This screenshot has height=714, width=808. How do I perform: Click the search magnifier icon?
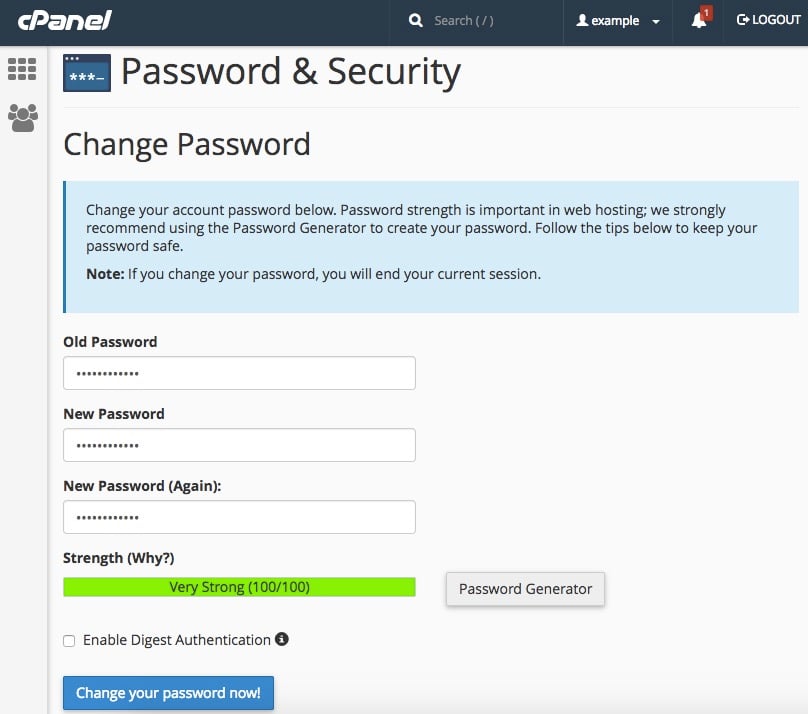click(416, 20)
